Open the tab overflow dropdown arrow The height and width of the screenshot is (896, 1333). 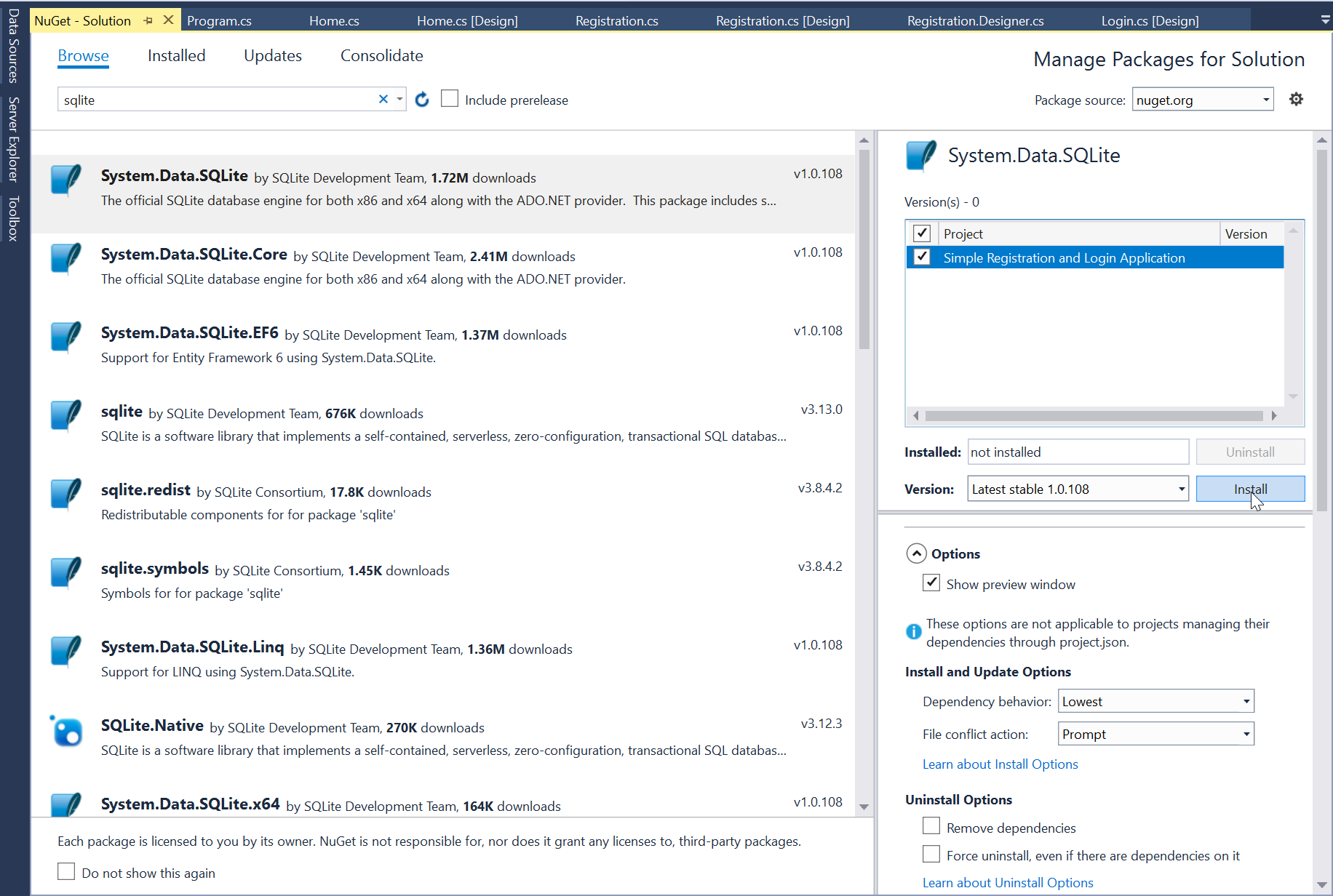click(x=1325, y=20)
